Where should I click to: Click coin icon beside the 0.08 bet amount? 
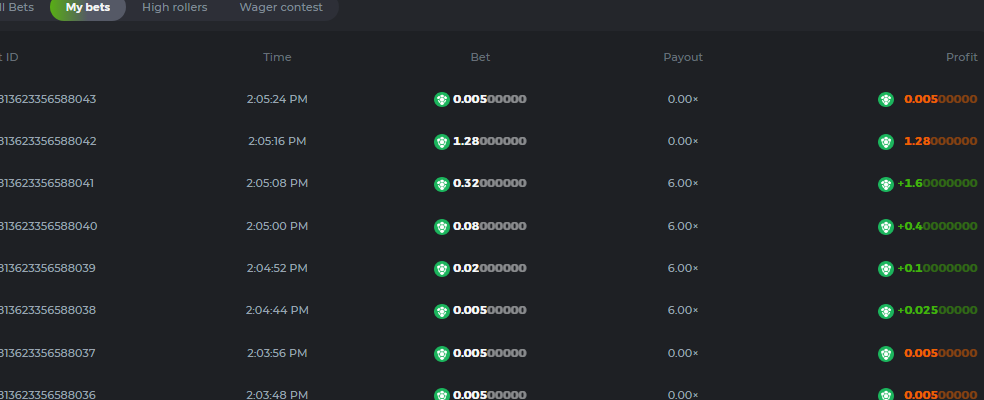click(x=441, y=226)
